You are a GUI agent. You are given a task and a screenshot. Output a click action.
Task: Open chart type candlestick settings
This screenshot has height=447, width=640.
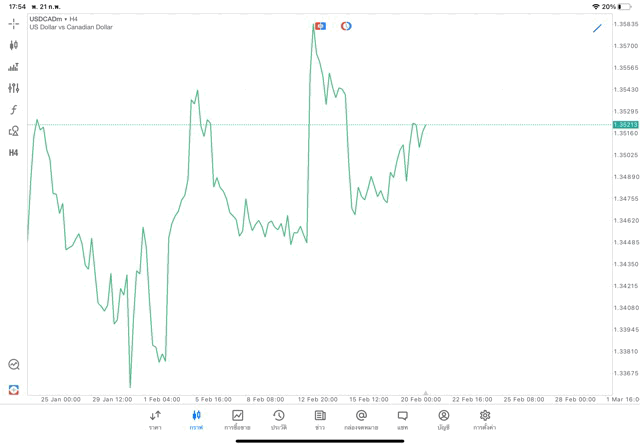click(x=14, y=45)
